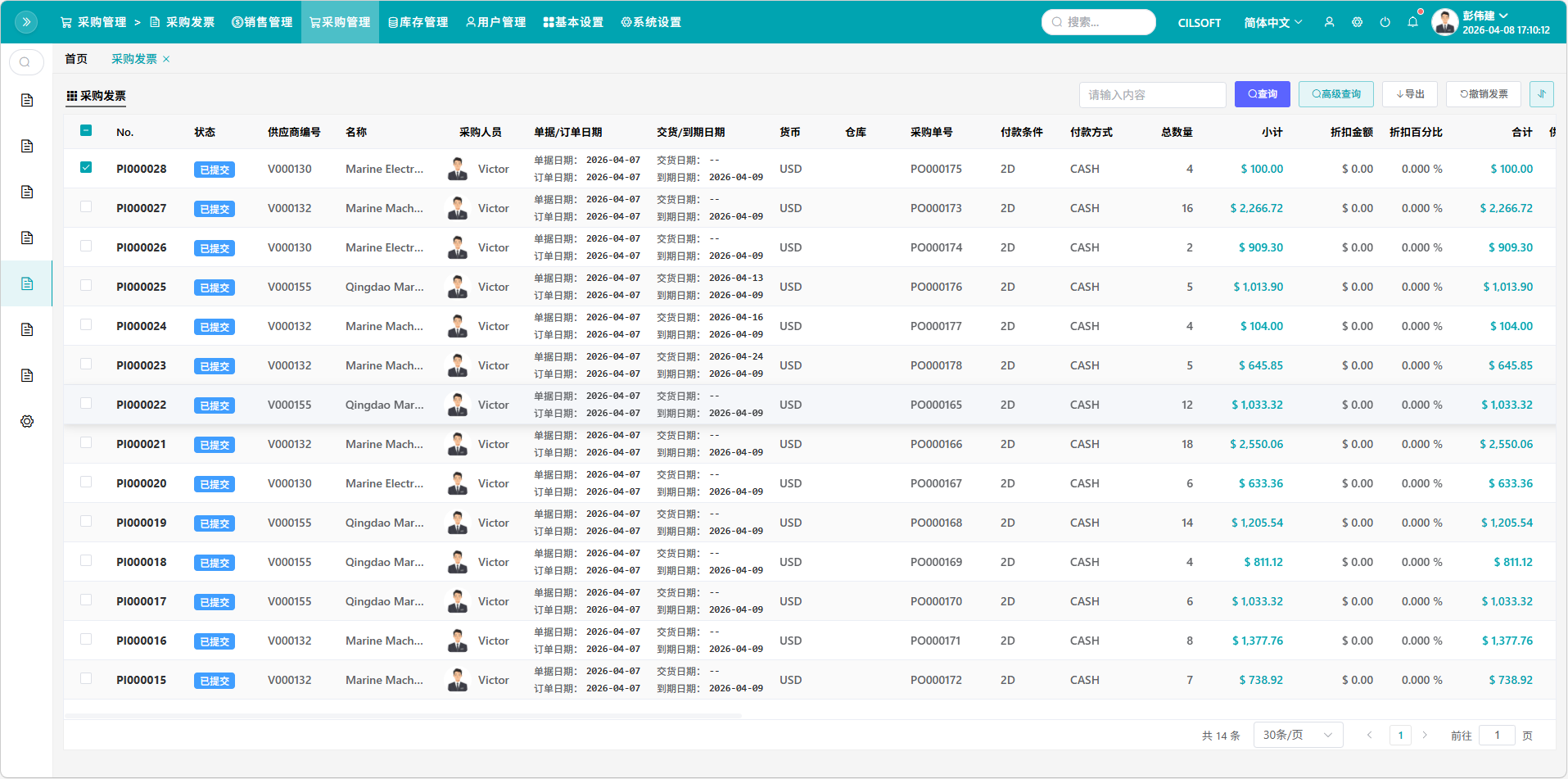
Task: Open the 库存管理 menu
Action: coord(418,22)
